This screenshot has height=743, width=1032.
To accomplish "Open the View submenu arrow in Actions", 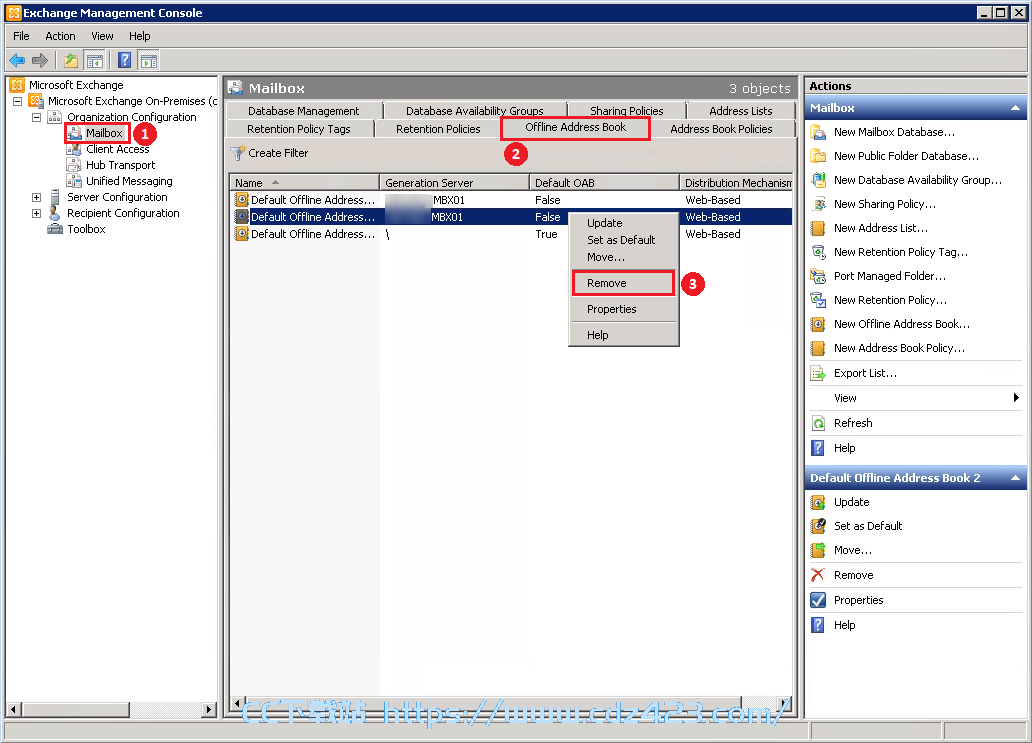I will coord(1016,397).
